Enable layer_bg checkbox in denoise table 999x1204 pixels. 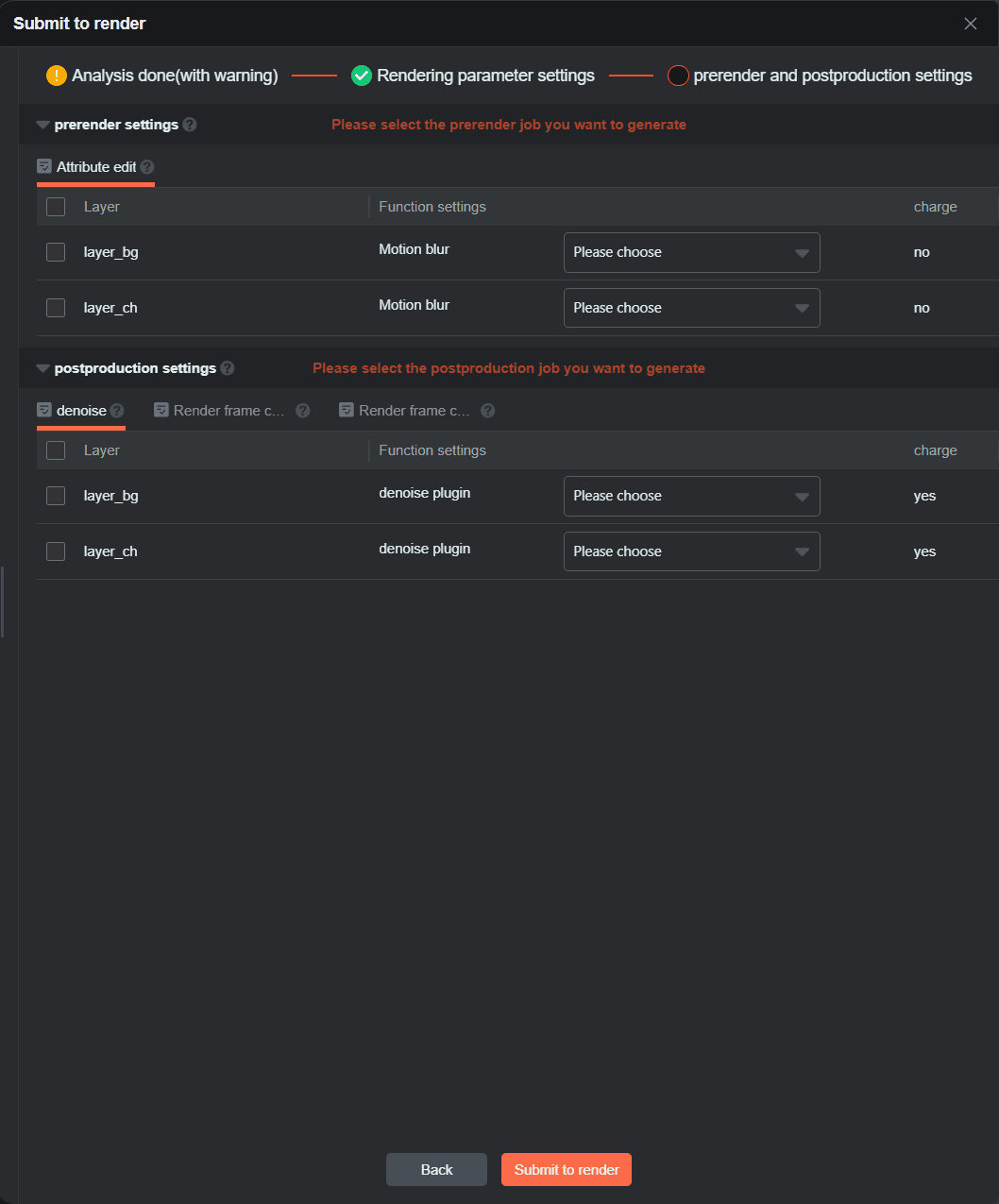[56, 496]
